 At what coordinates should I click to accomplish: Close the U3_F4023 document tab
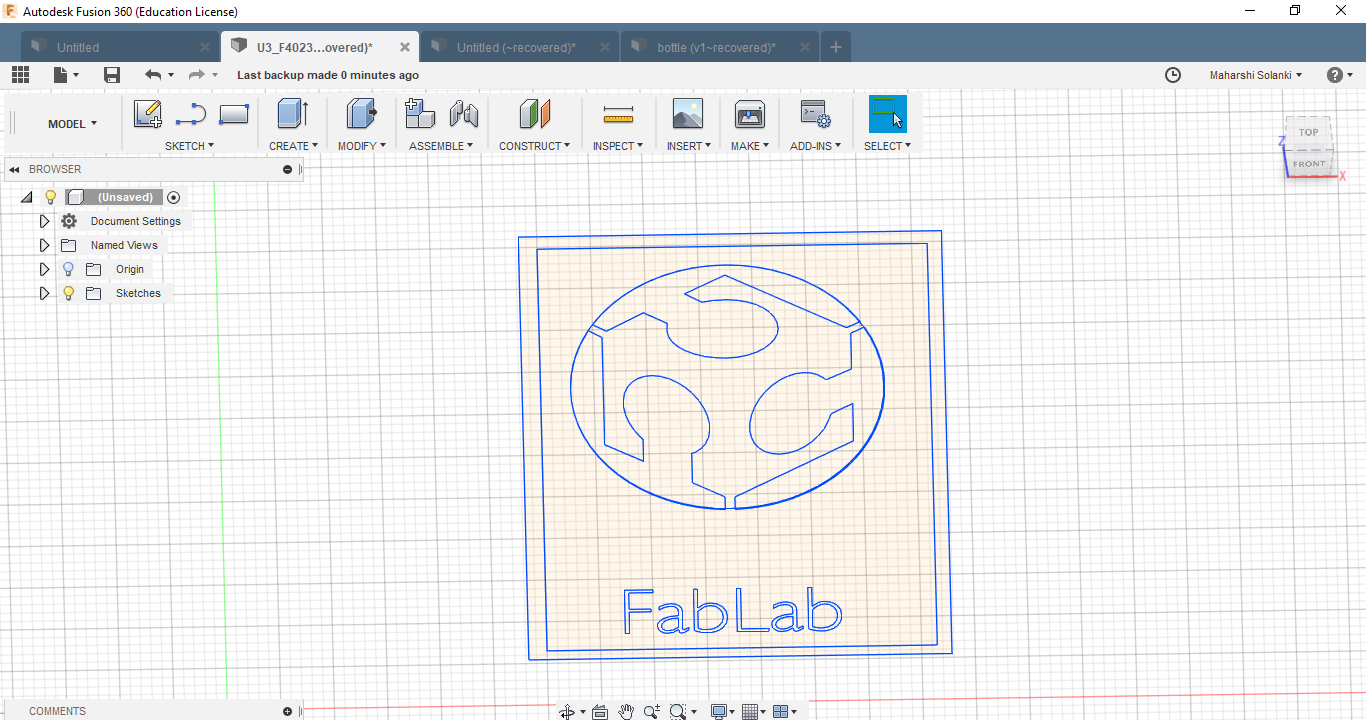[405, 47]
